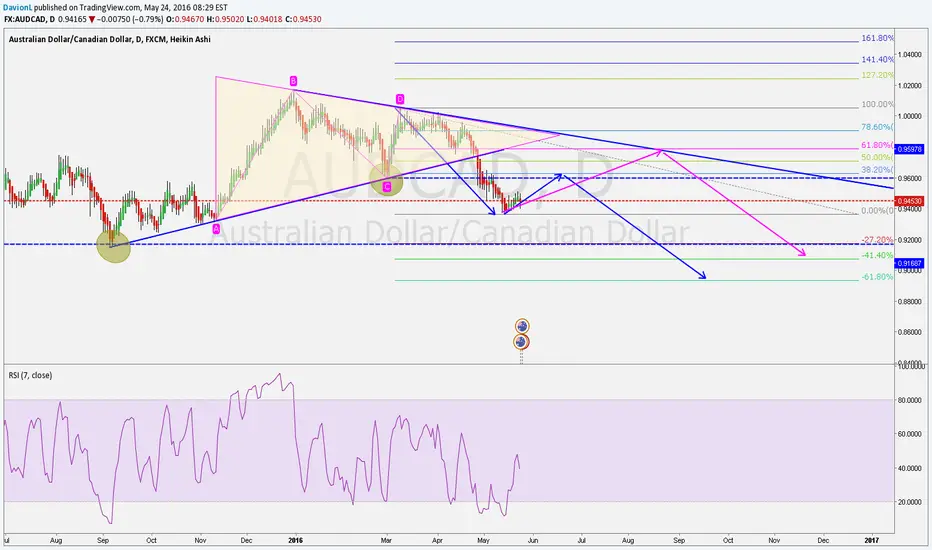Click the 50.00% Fibonacci label
Viewport: 932px width, 550px height.
[x=877, y=158]
